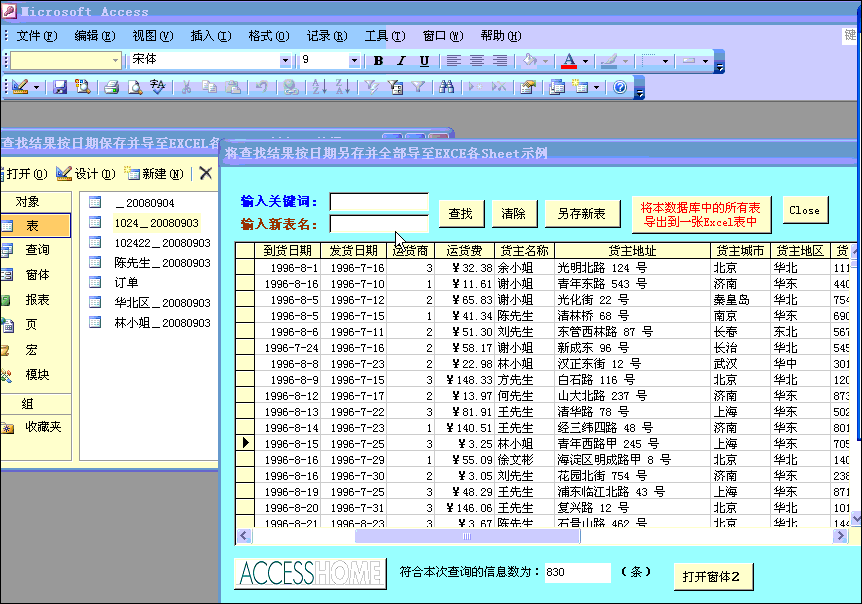This screenshot has height=604, width=862.
Task: Sort ascending with the A-Z icon
Action: coord(318,87)
